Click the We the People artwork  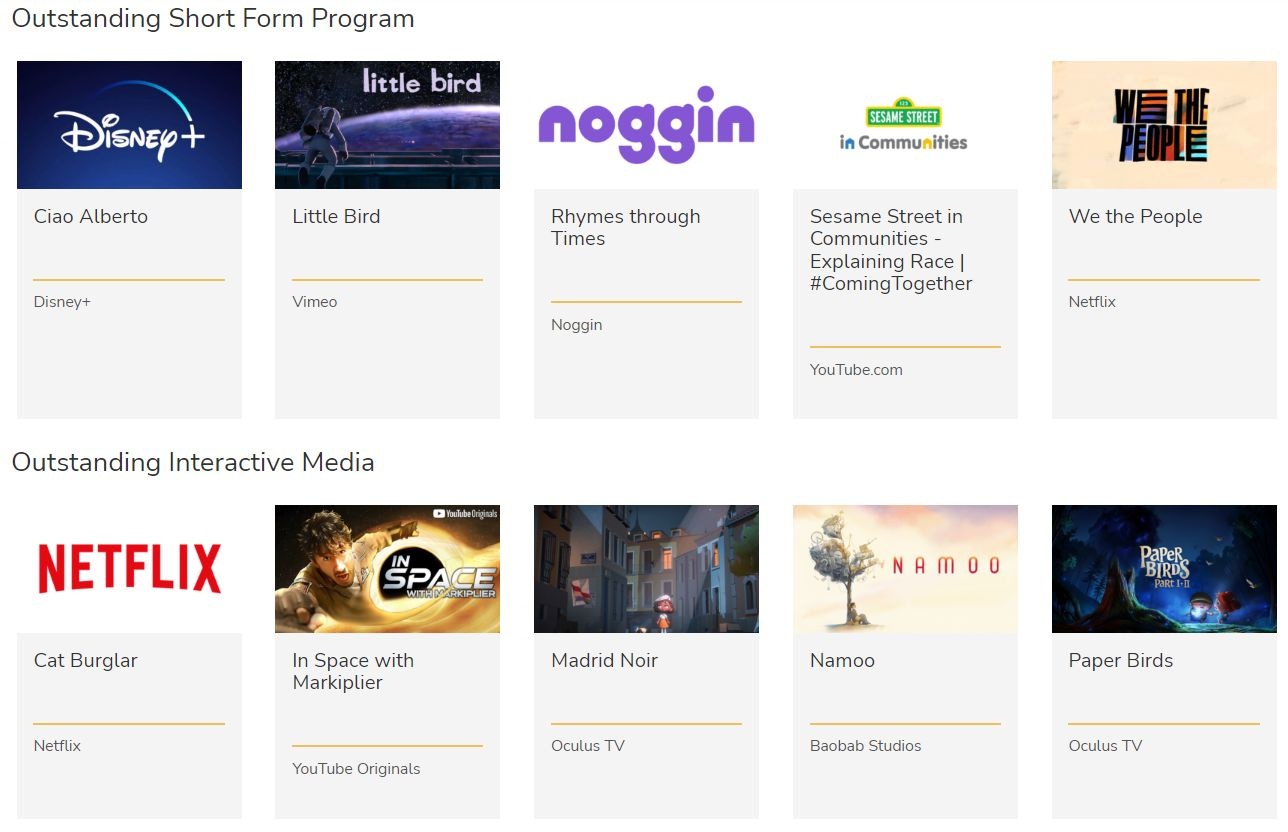[x=1163, y=125]
